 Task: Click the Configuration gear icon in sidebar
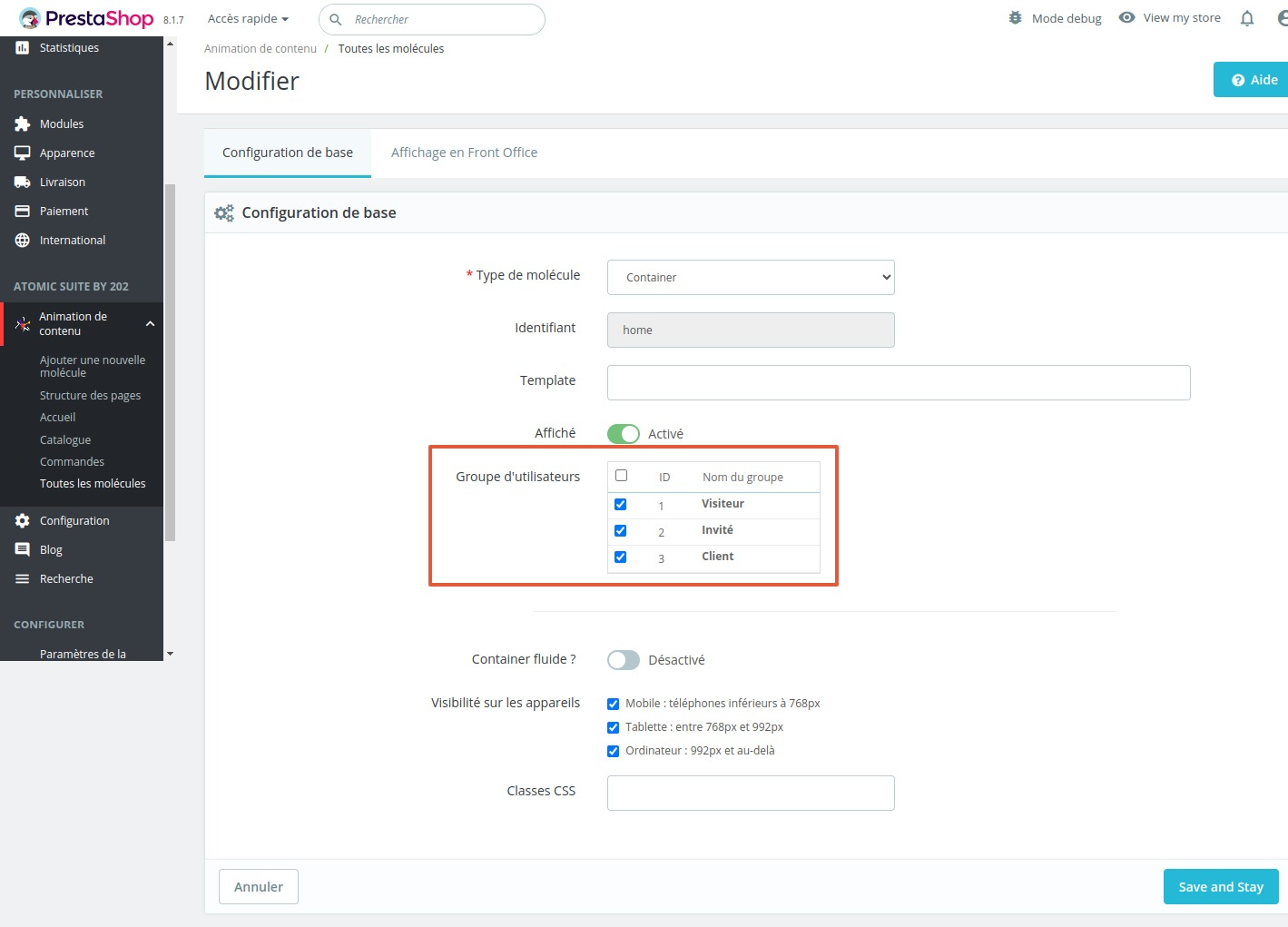[23, 520]
